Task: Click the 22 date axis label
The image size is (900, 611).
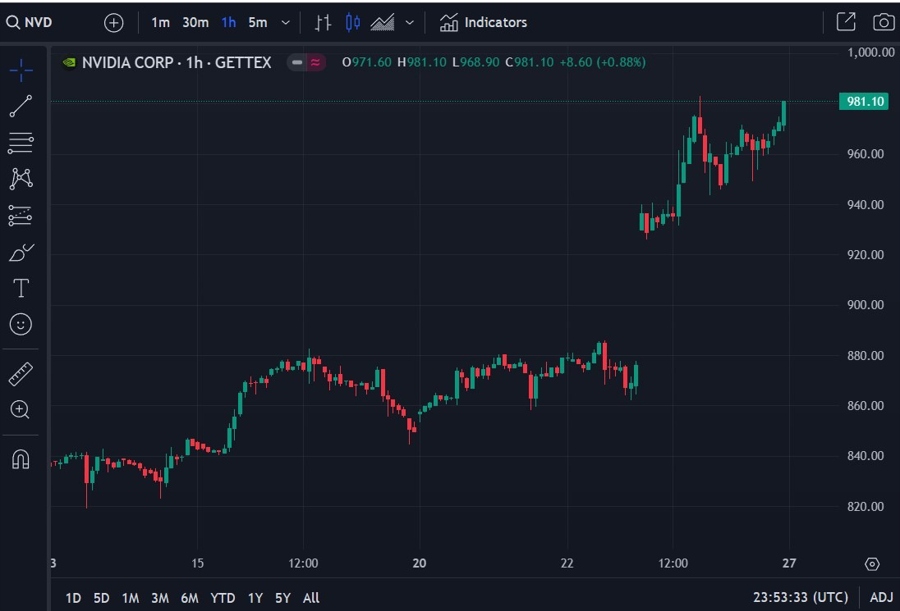Action: [x=567, y=563]
